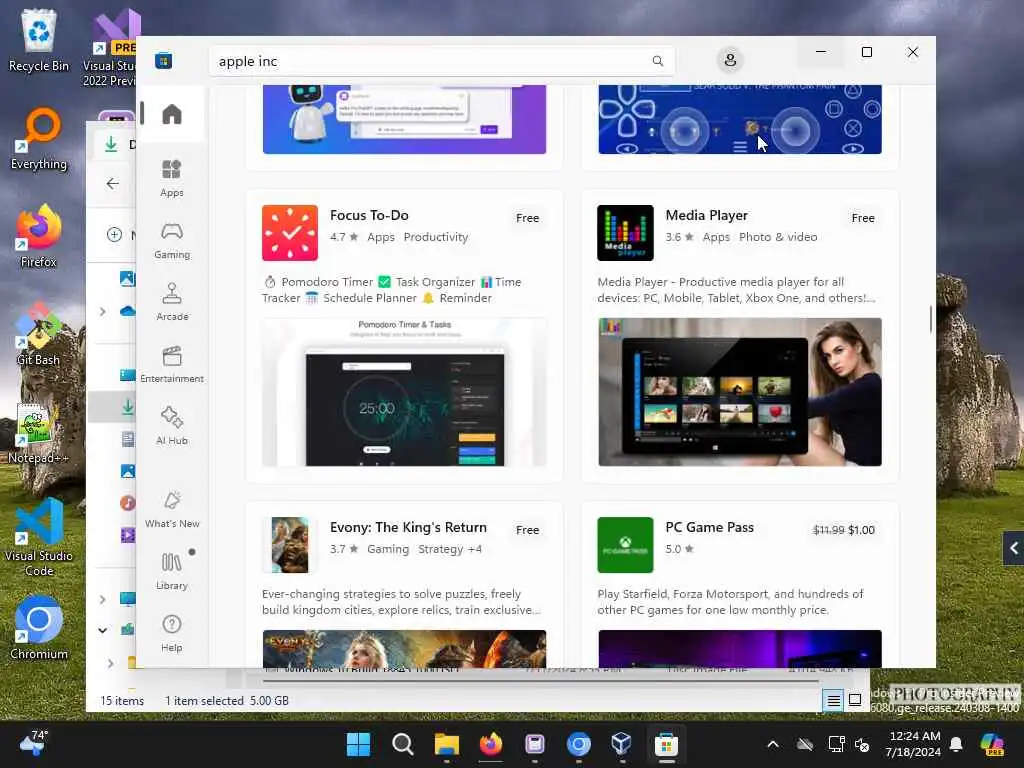1024x768 pixels.
Task: Open the Windows Start menu
Action: (358, 744)
